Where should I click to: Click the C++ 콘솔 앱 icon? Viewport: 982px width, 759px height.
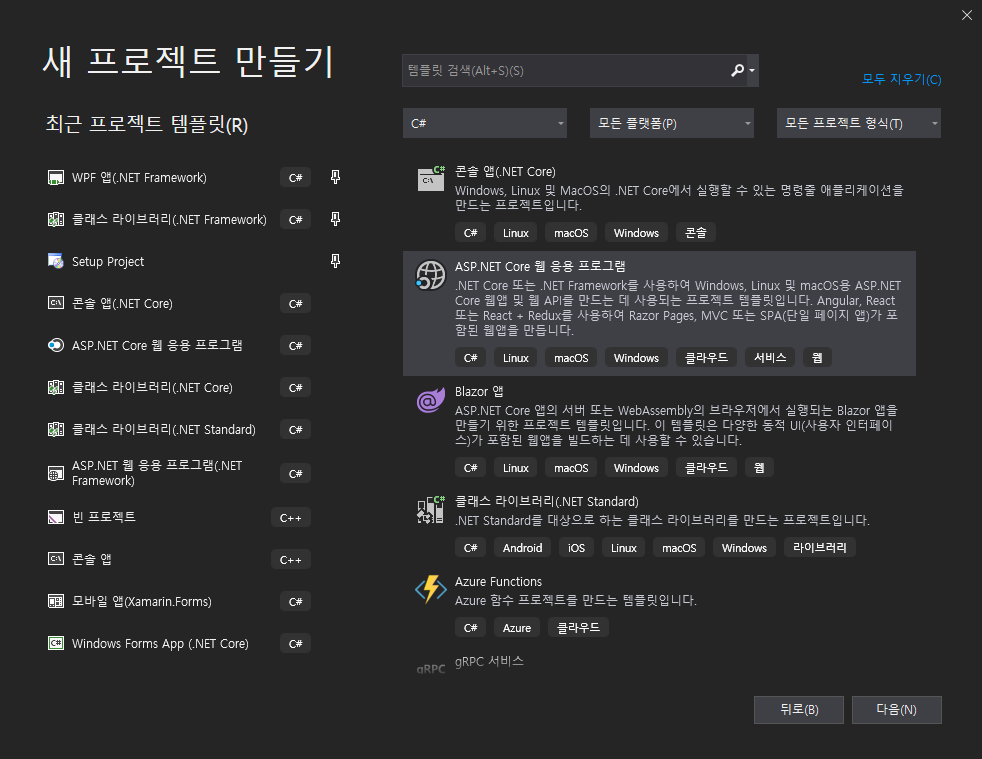[x=56, y=559]
